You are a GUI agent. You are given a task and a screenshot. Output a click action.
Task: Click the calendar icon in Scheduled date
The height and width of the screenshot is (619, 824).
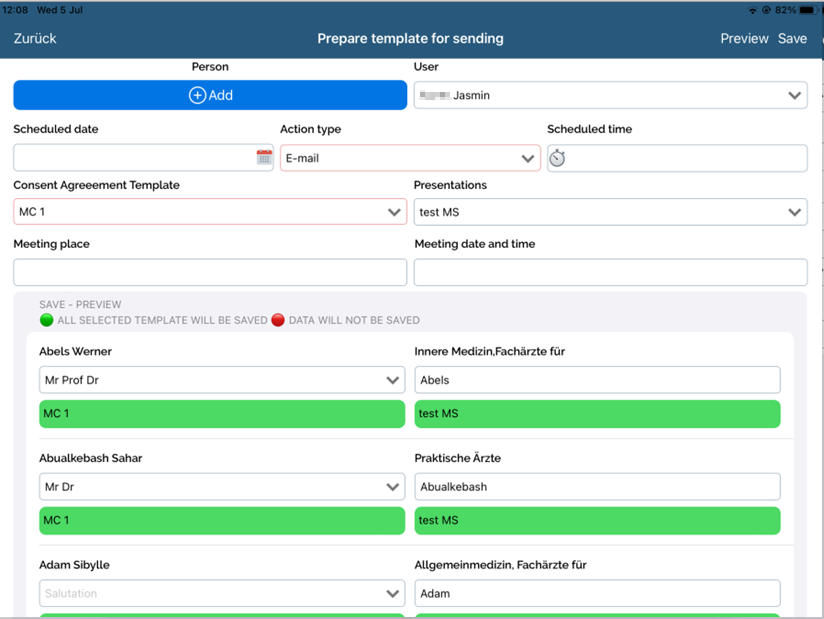[x=264, y=158]
